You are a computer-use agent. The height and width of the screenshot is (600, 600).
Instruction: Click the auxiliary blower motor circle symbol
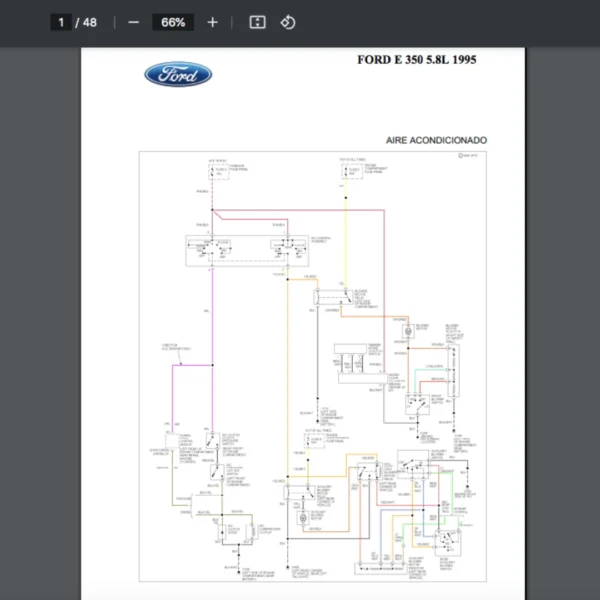click(x=302, y=518)
